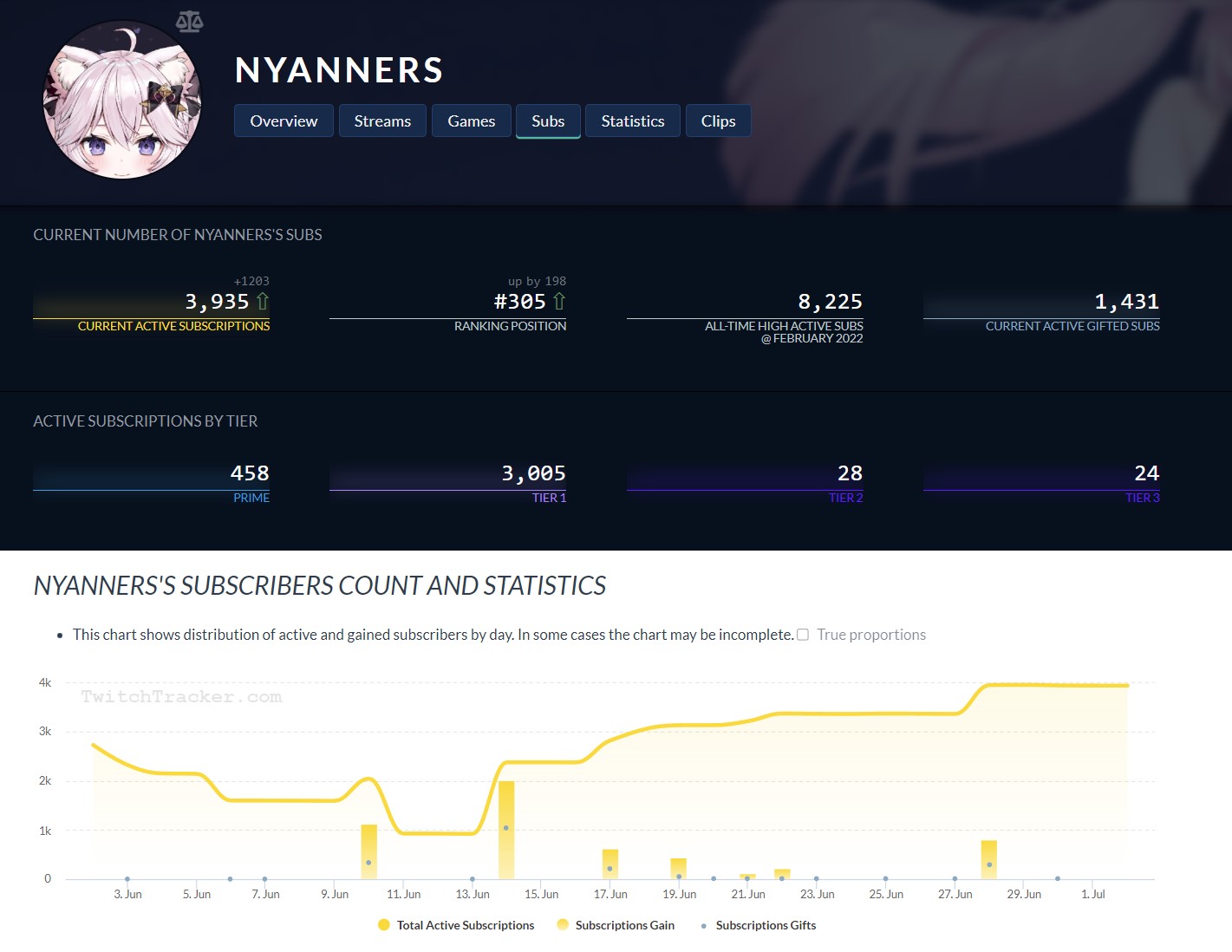Click the Tier 2 count 28

coord(851,473)
